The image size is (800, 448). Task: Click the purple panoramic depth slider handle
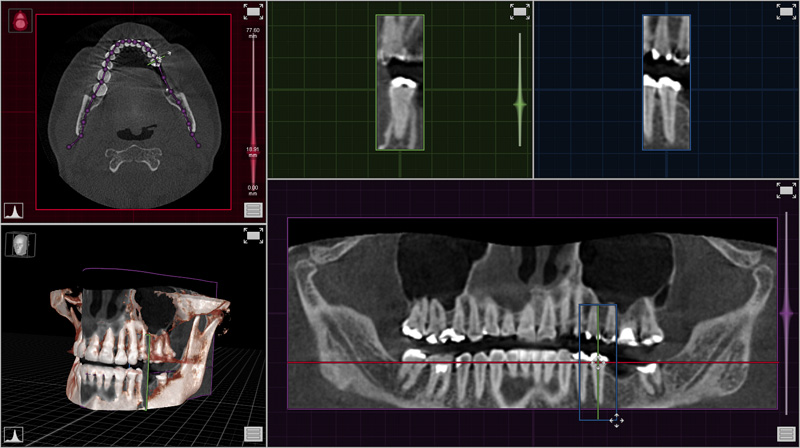[786, 312]
